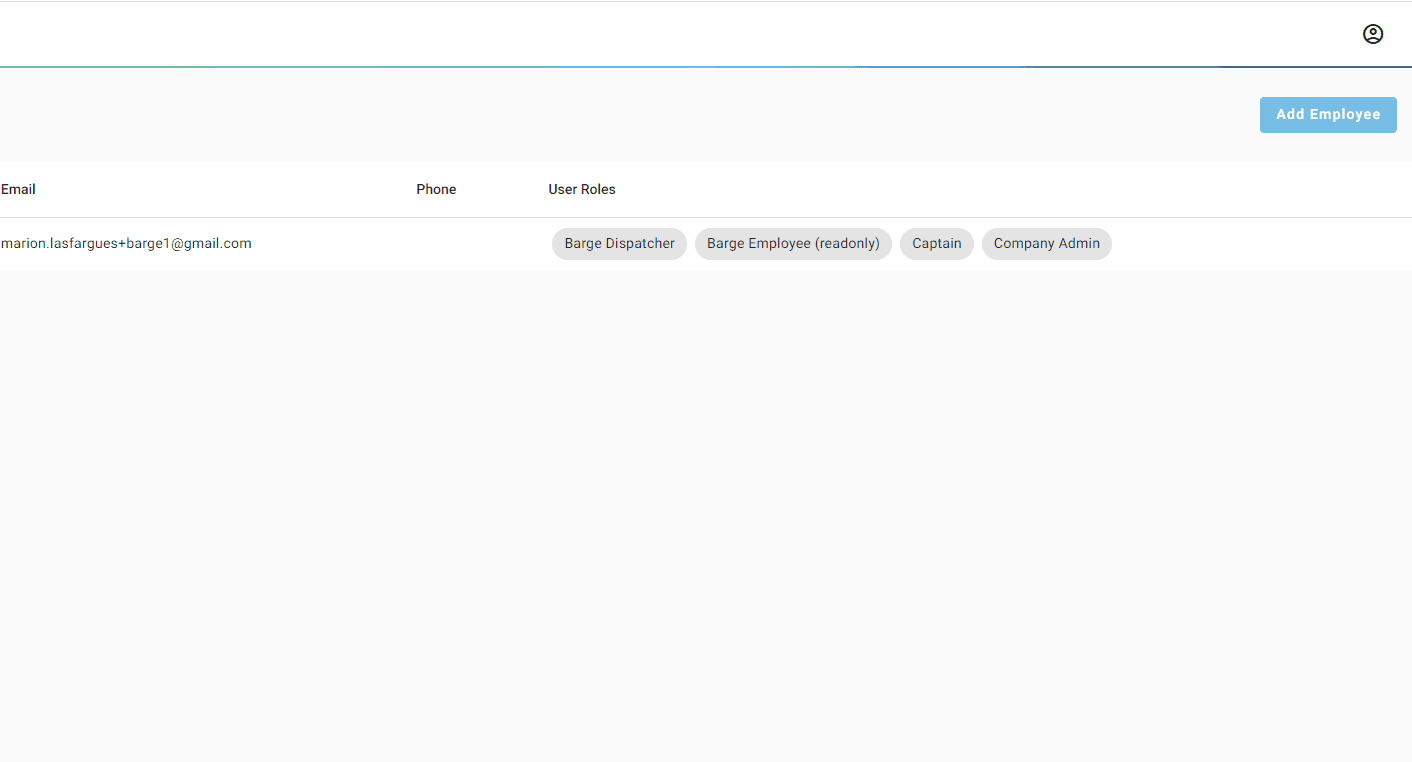Click the Email column header
The width and height of the screenshot is (1412, 762).
click(x=18, y=189)
